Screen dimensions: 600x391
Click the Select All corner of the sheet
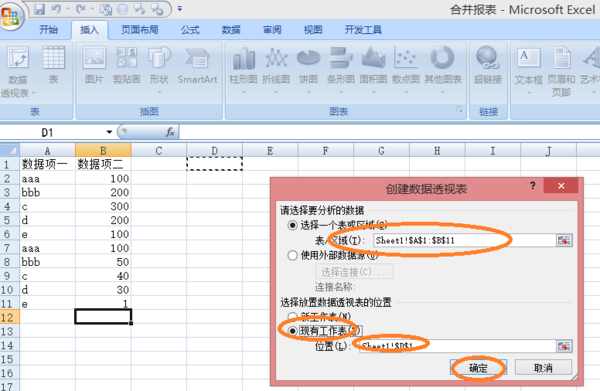10,150
